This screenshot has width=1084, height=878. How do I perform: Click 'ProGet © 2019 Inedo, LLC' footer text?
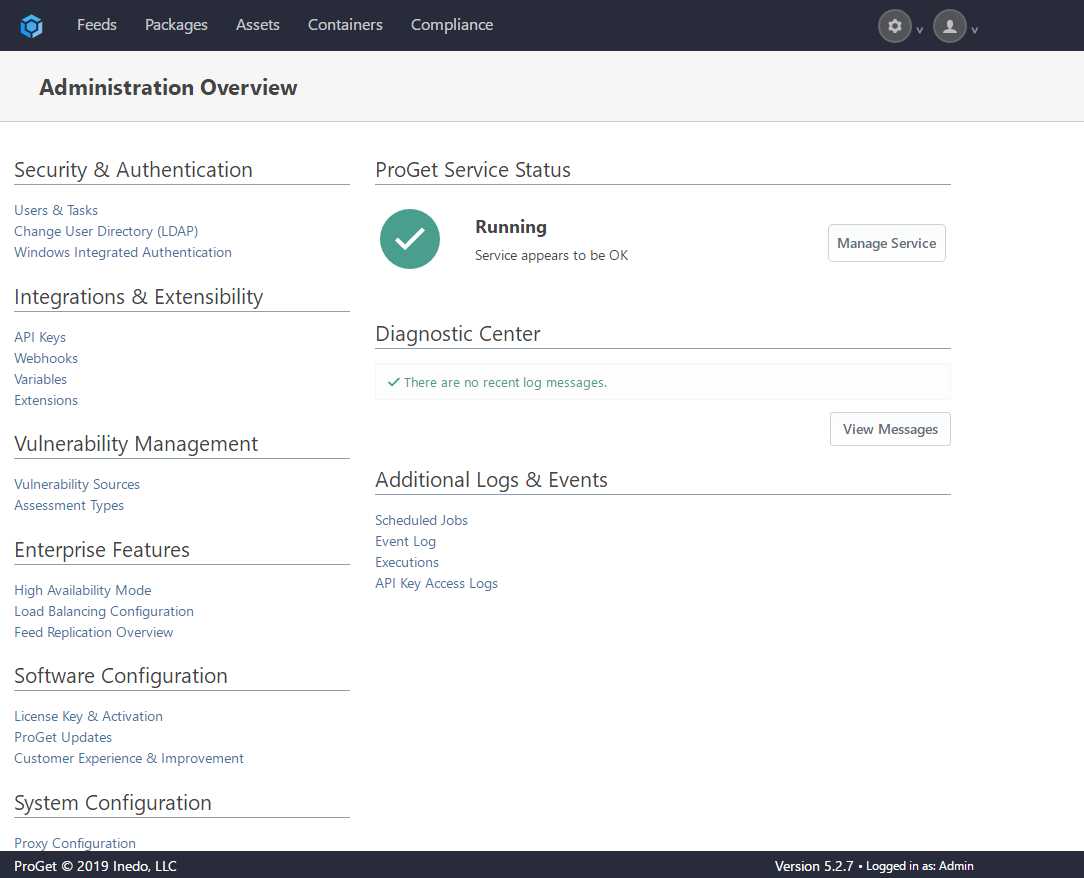point(95,866)
